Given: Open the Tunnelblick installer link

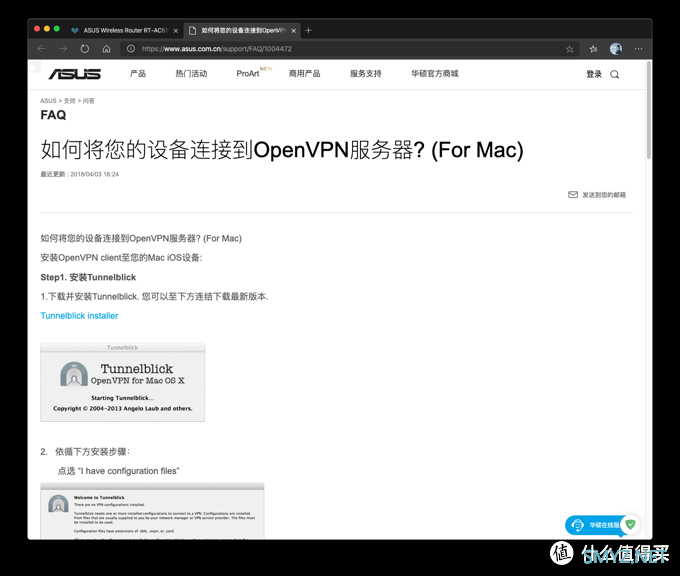Looking at the screenshot, I should [x=79, y=316].
